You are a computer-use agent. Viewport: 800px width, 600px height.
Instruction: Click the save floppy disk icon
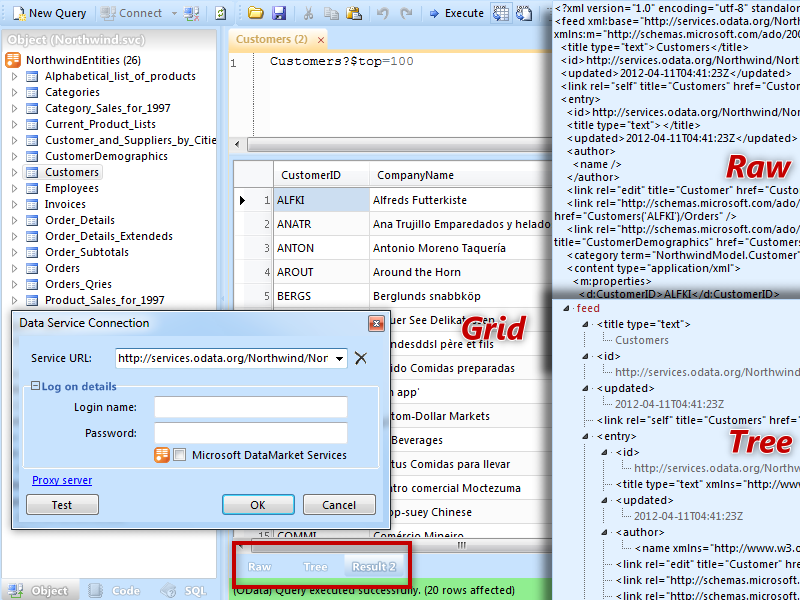click(x=279, y=13)
